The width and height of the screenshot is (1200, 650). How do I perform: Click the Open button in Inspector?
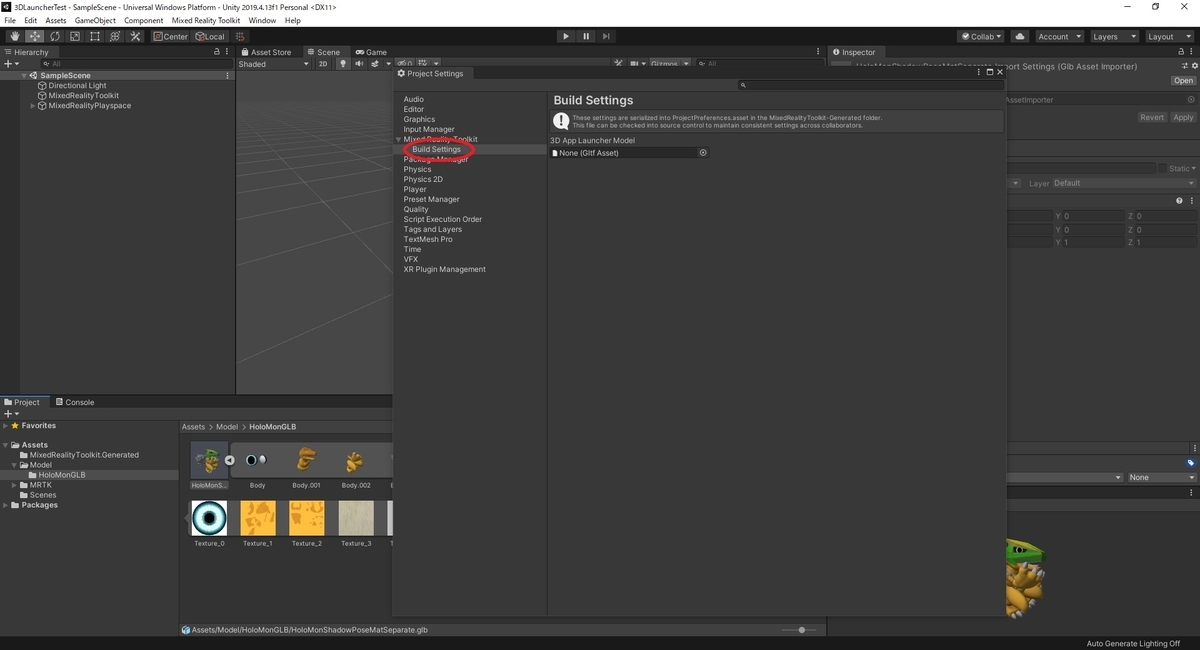(x=1184, y=81)
